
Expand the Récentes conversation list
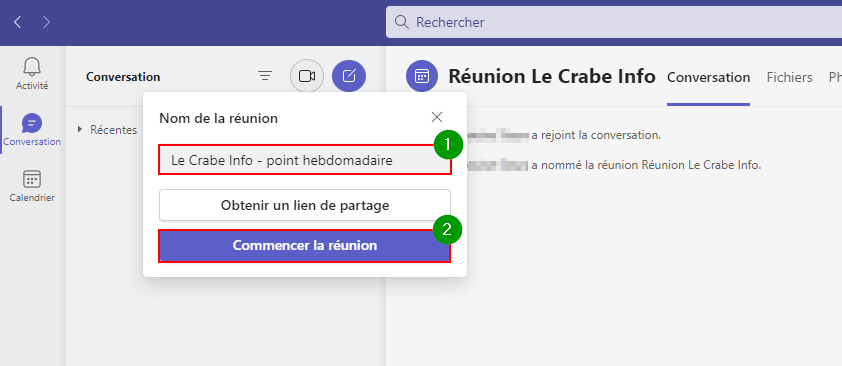tap(80, 129)
